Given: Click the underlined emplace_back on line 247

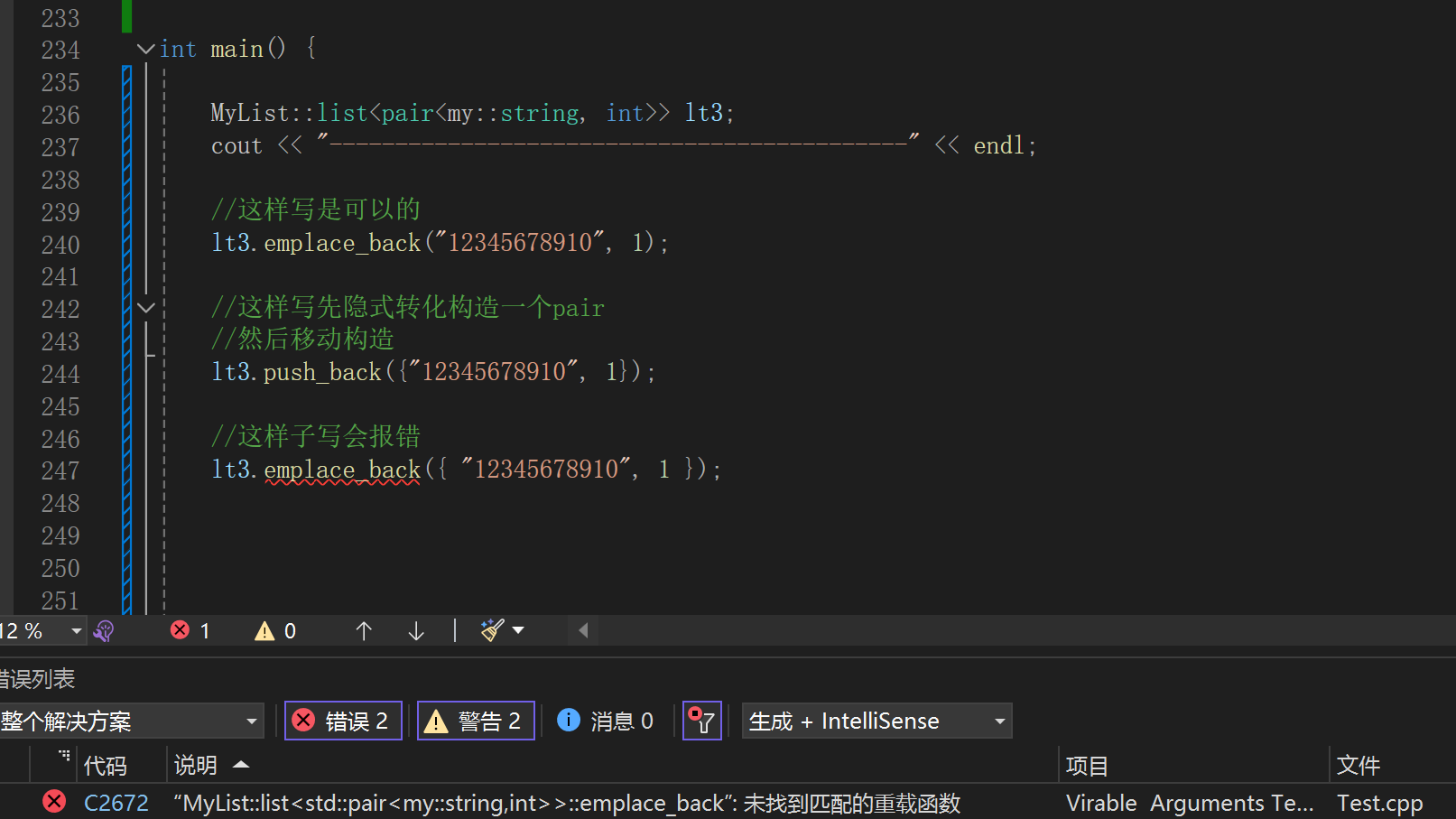Looking at the screenshot, I should (x=342, y=470).
